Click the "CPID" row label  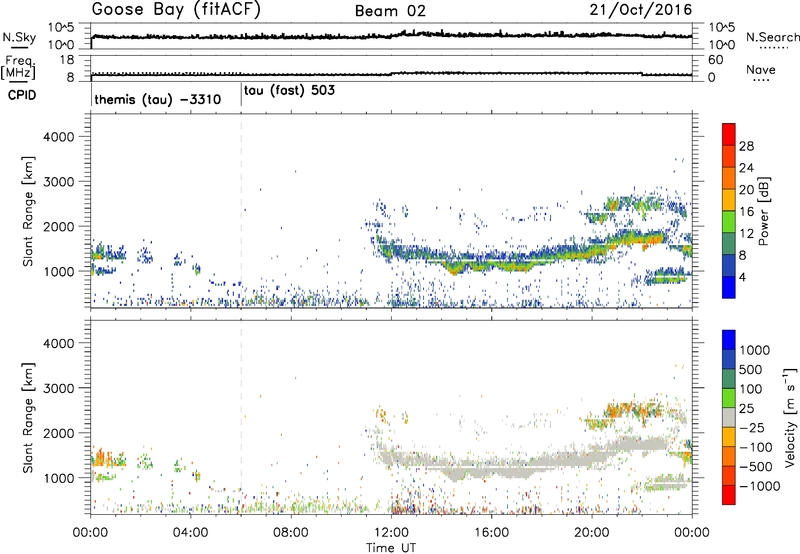22,95
